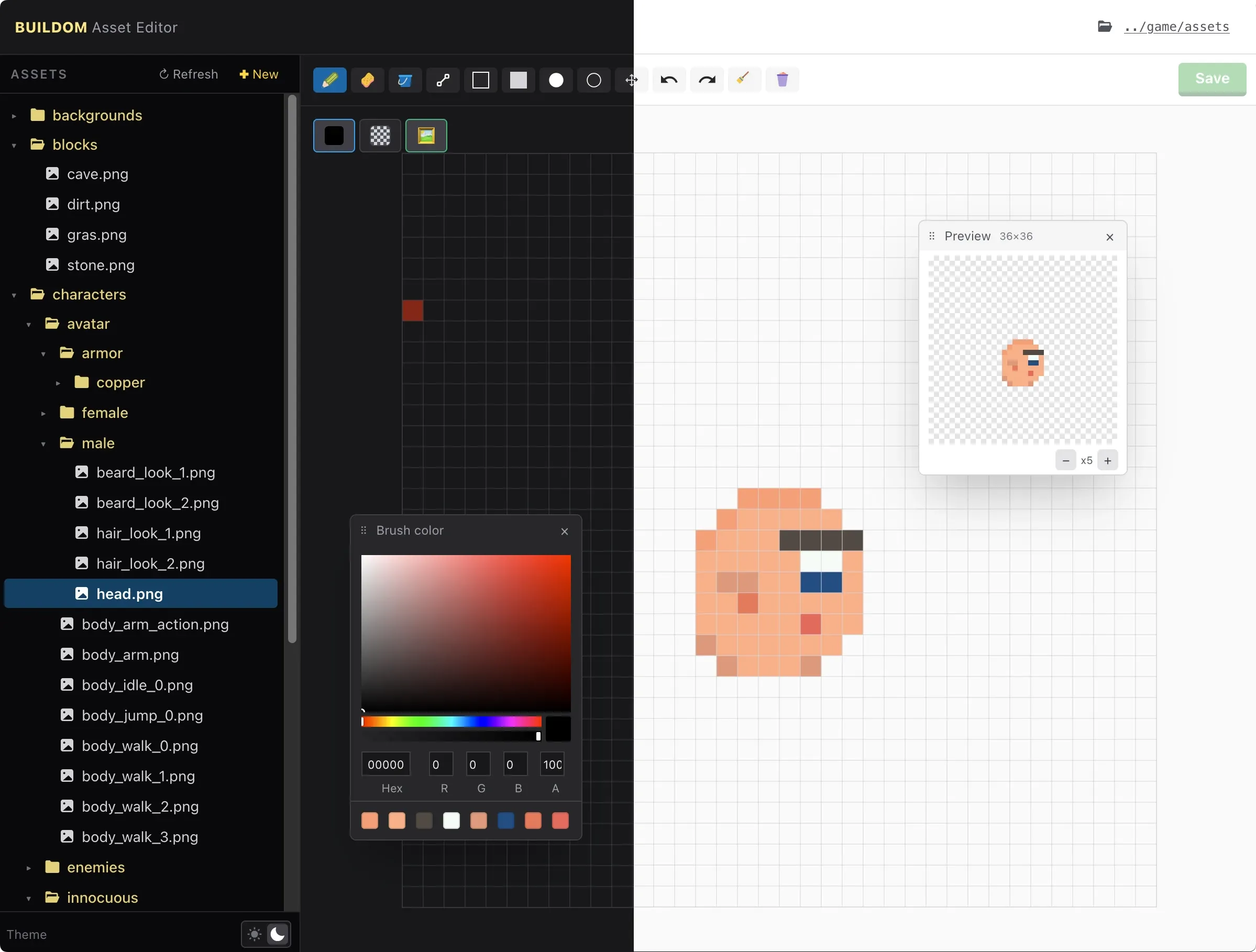Click the Save button
This screenshot has width=1256, height=952.
[1211, 79]
